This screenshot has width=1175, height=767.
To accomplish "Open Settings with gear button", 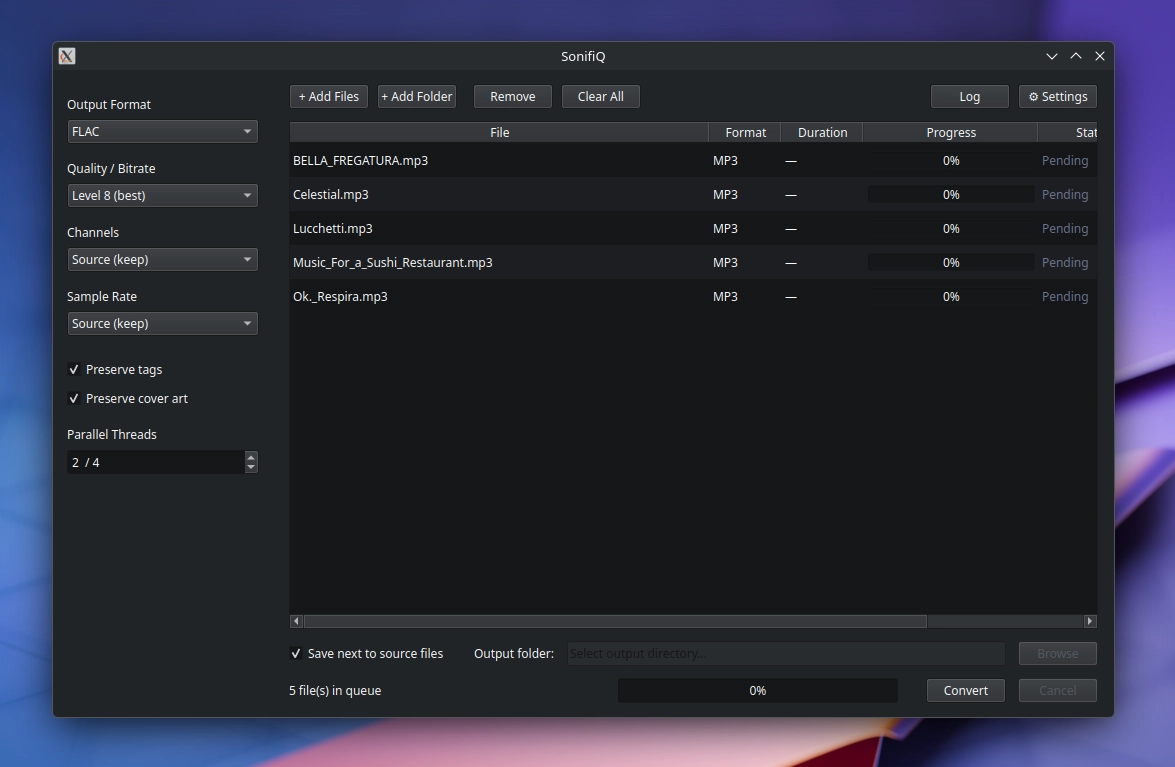I will [1057, 97].
